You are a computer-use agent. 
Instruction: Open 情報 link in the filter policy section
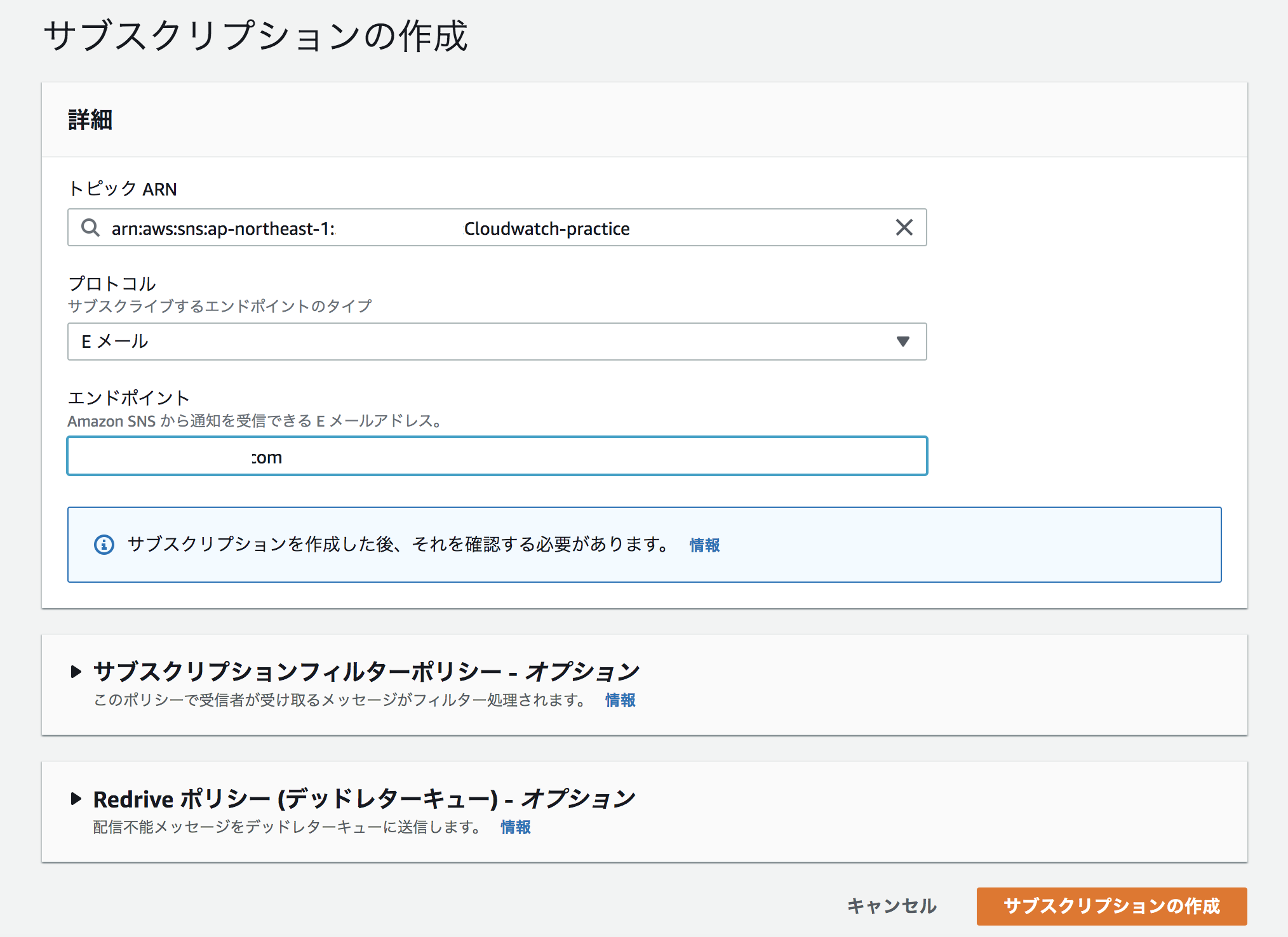tap(621, 700)
